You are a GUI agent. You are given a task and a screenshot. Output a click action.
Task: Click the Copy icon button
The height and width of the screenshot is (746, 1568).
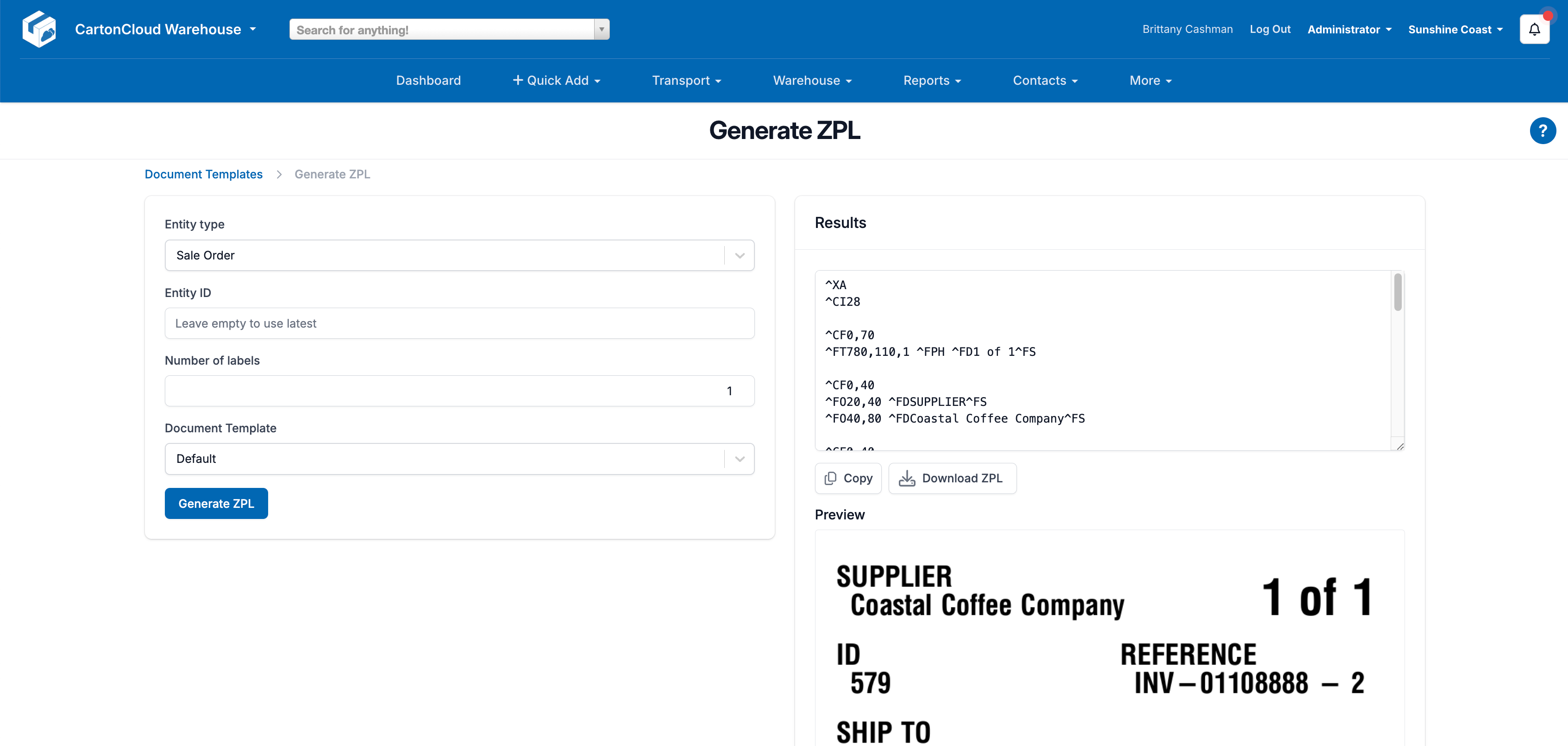pyautogui.click(x=847, y=478)
